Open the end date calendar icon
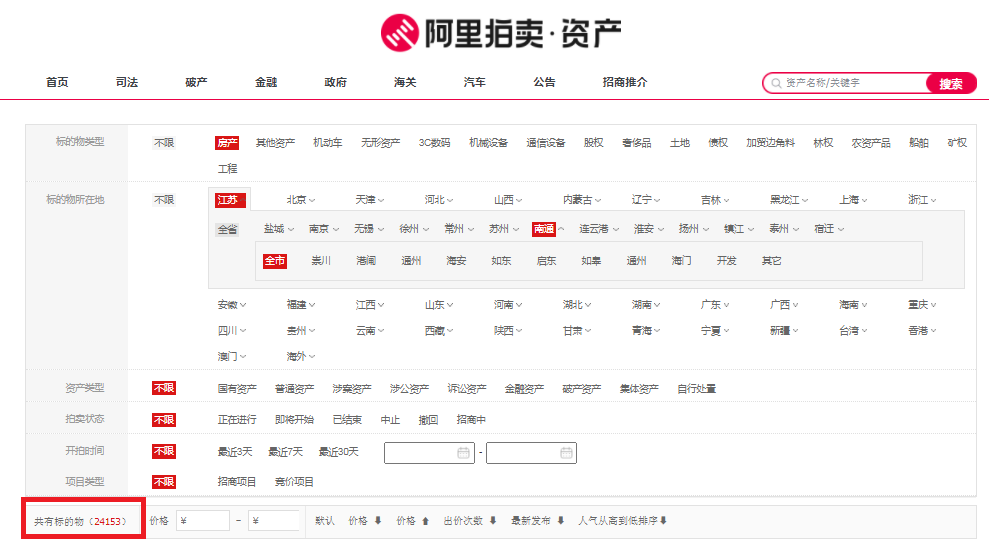Screen dimensions: 989x542 click(566, 452)
